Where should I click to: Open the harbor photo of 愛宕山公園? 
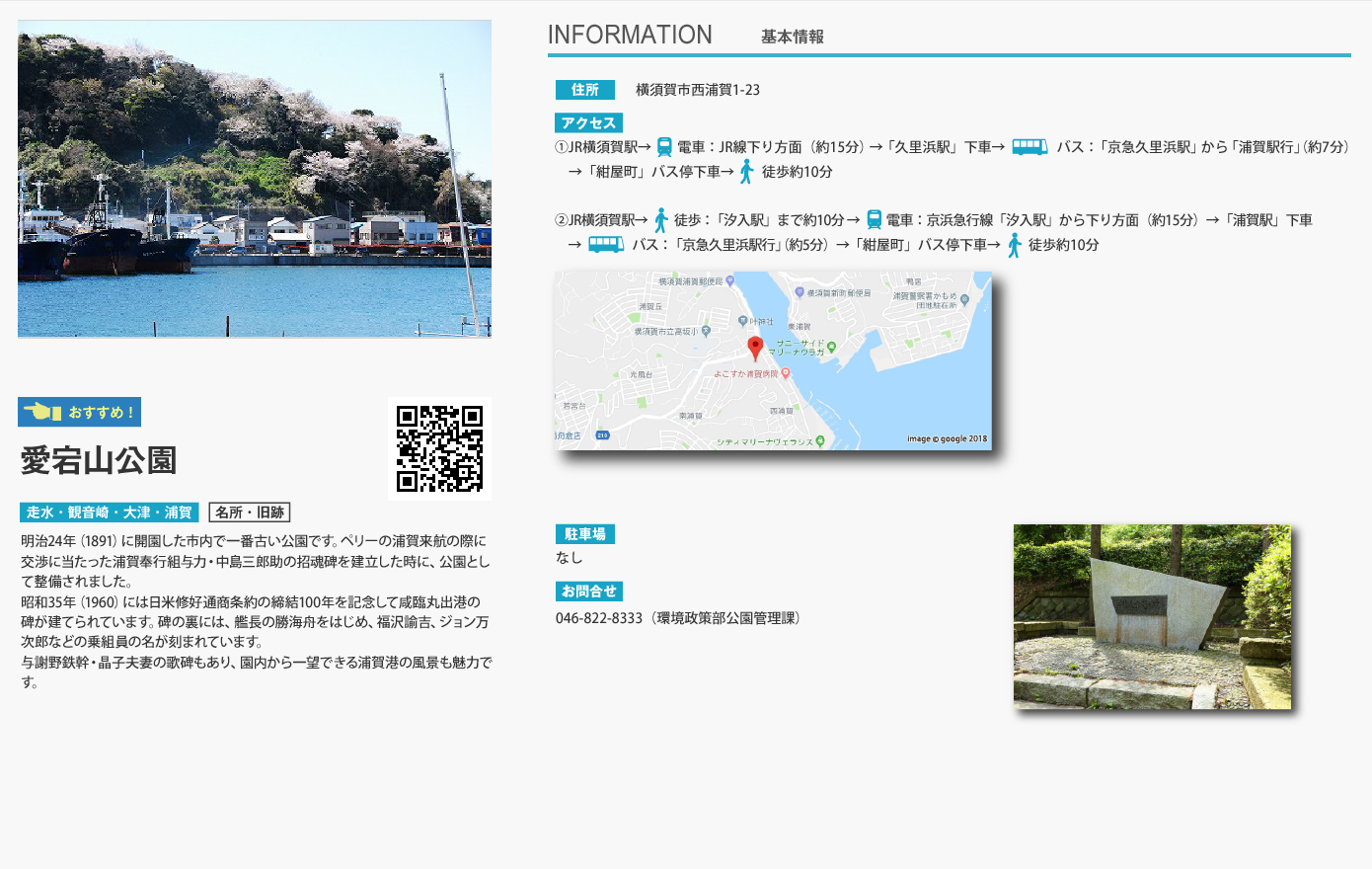pyautogui.click(x=255, y=179)
